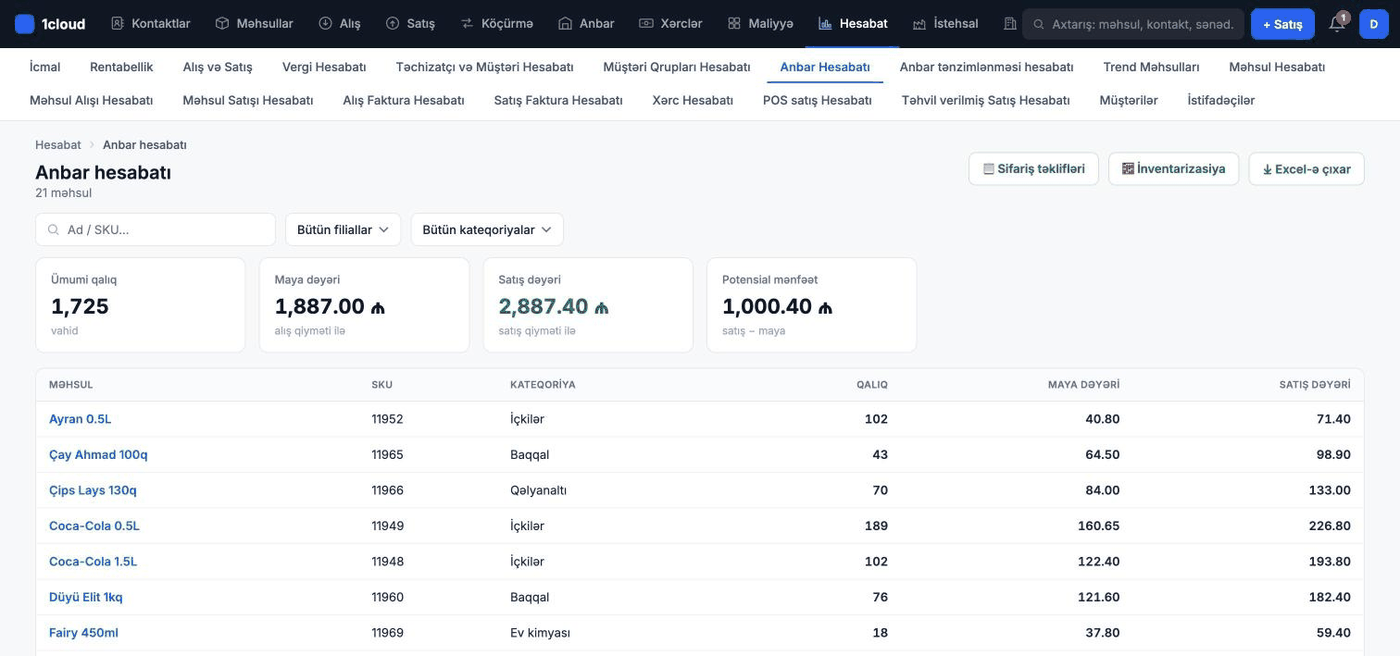The width and height of the screenshot is (1400, 656).
Task: Open the İstifadəçilər tab
Action: (x=1220, y=100)
